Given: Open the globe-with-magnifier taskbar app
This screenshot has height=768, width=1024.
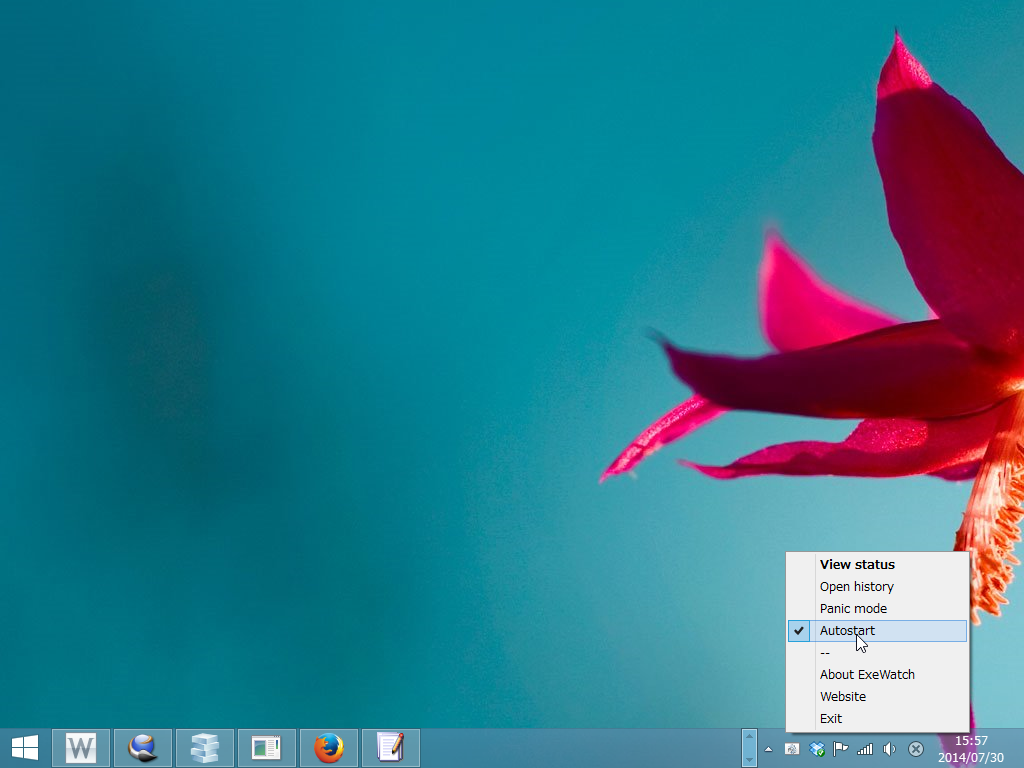Looking at the screenshot, I should [142, 748].
